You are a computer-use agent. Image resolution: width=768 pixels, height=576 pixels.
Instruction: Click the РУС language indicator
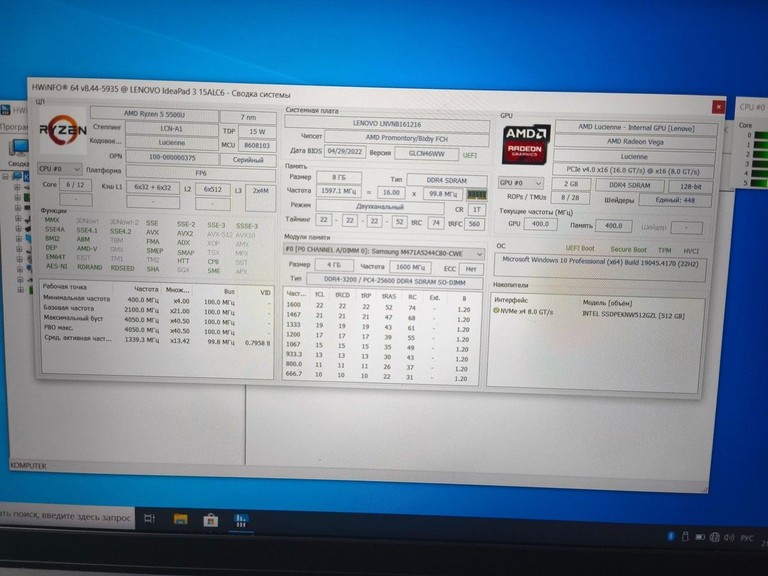click(746, 538)
